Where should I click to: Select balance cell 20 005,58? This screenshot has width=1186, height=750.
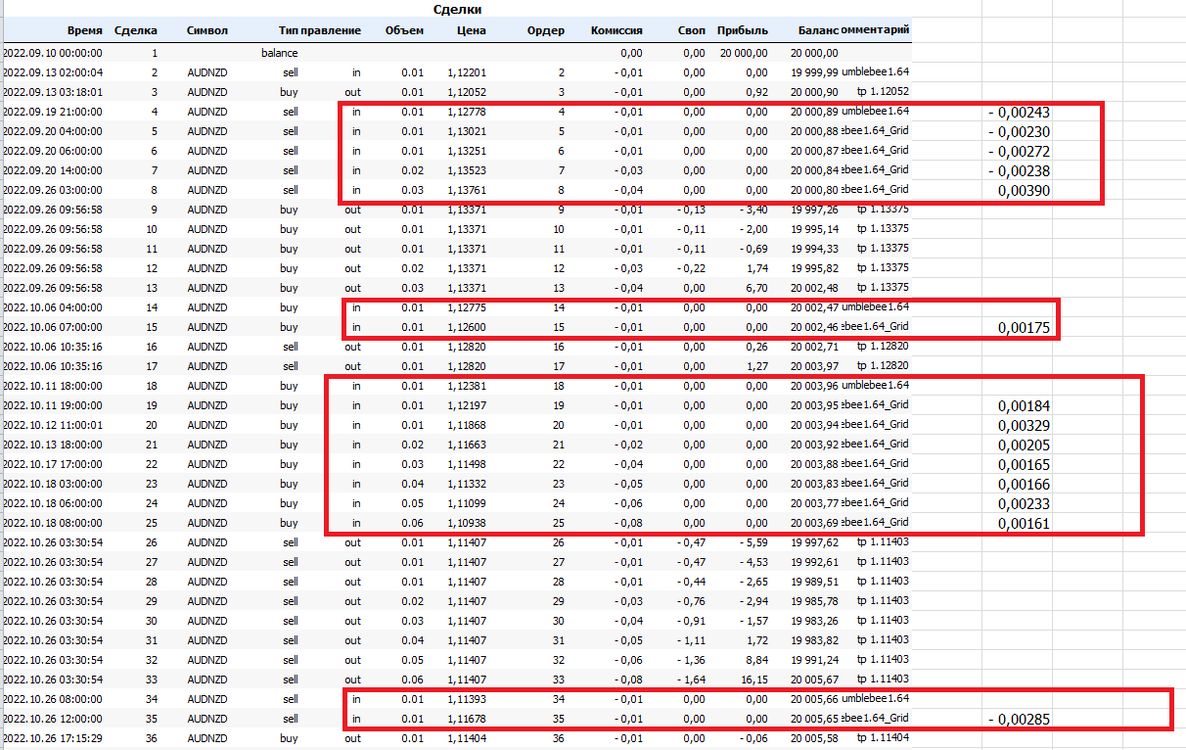tap(815, 739)
